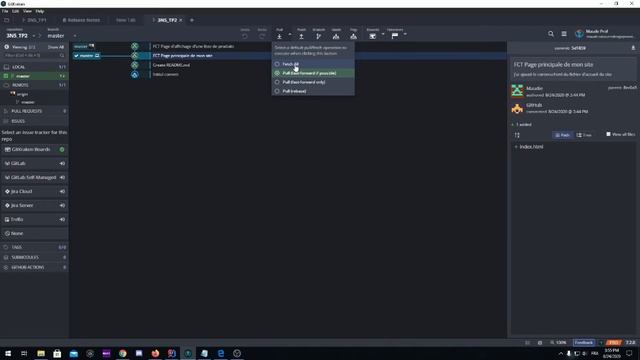Open the View menu

[27, 11]
